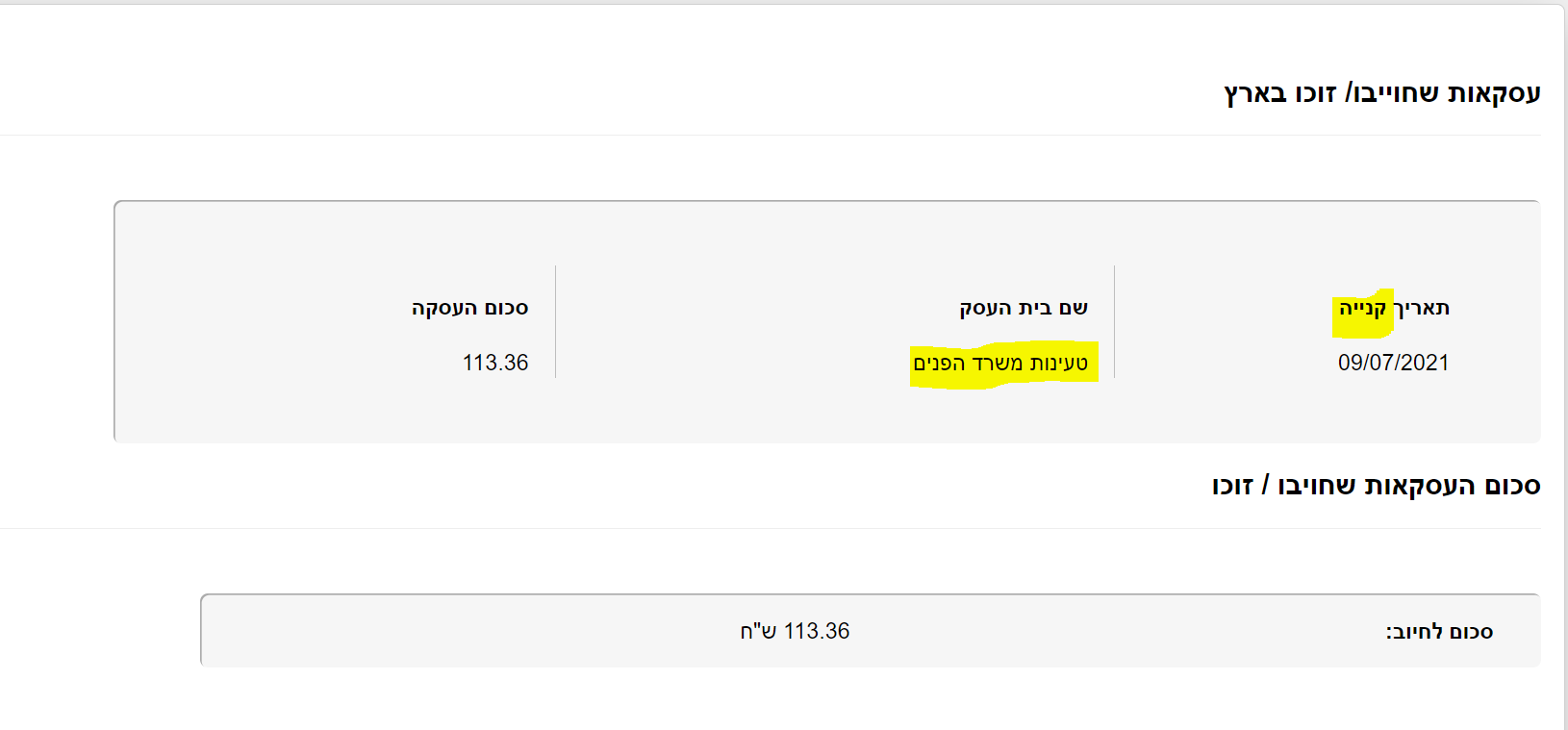Screen dimensions: 1568x730
Task: Select the "תאריך קנייה" column header
Action: point(1394,308)
